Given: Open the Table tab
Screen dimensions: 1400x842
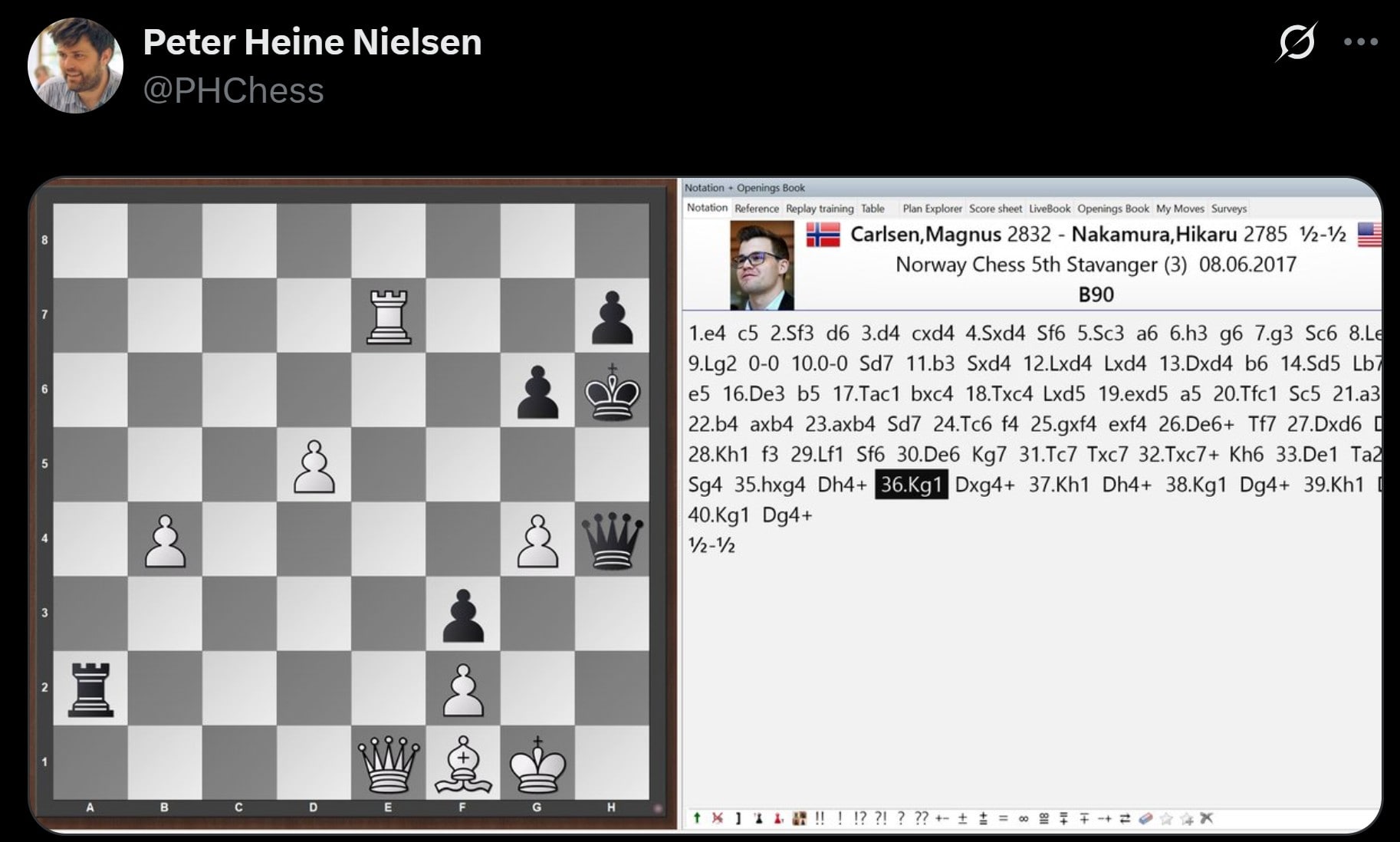Looking at the screenshot, I should coord(873,209).
